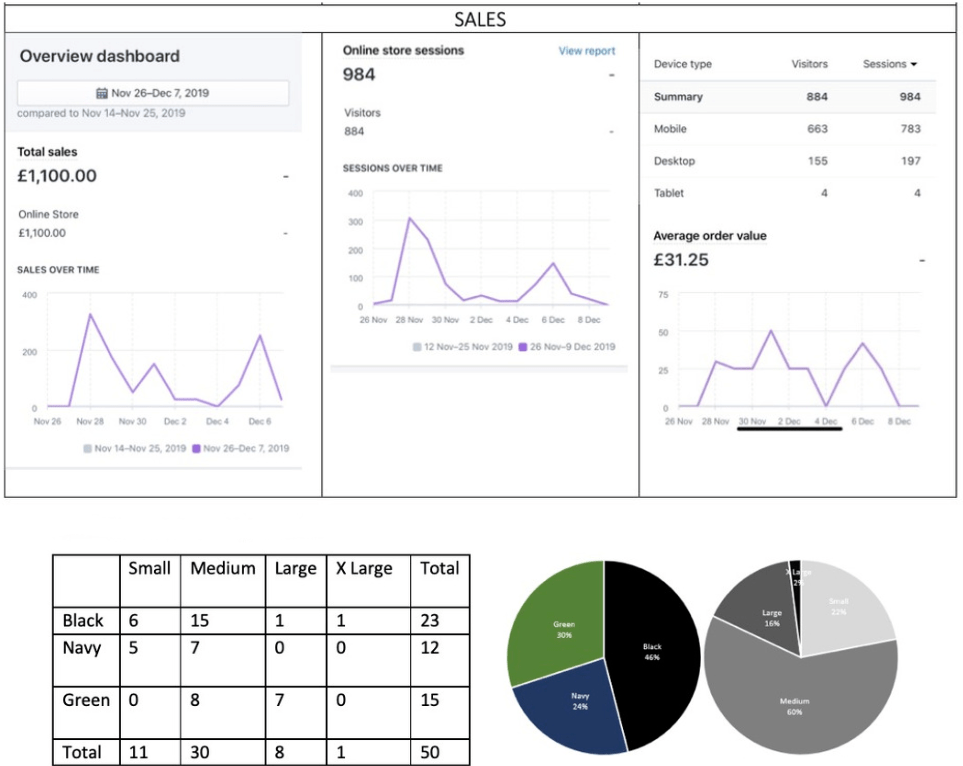Image resolution: width=963 pixels, height=766 pixels.
Task: Sort by the Sessions column arrow
Action: 914,65
